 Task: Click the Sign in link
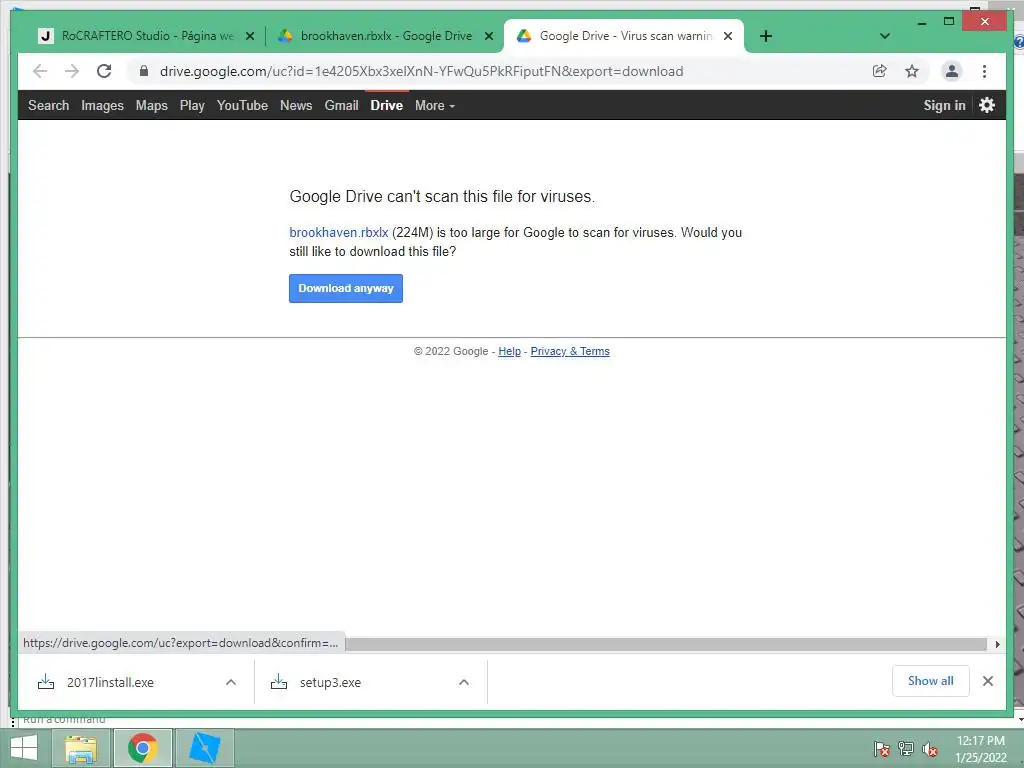point(944,105)
